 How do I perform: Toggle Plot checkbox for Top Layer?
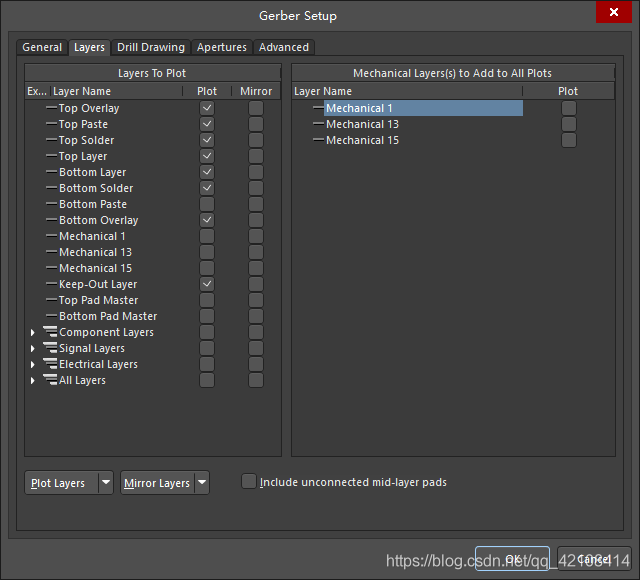[207, 156]
